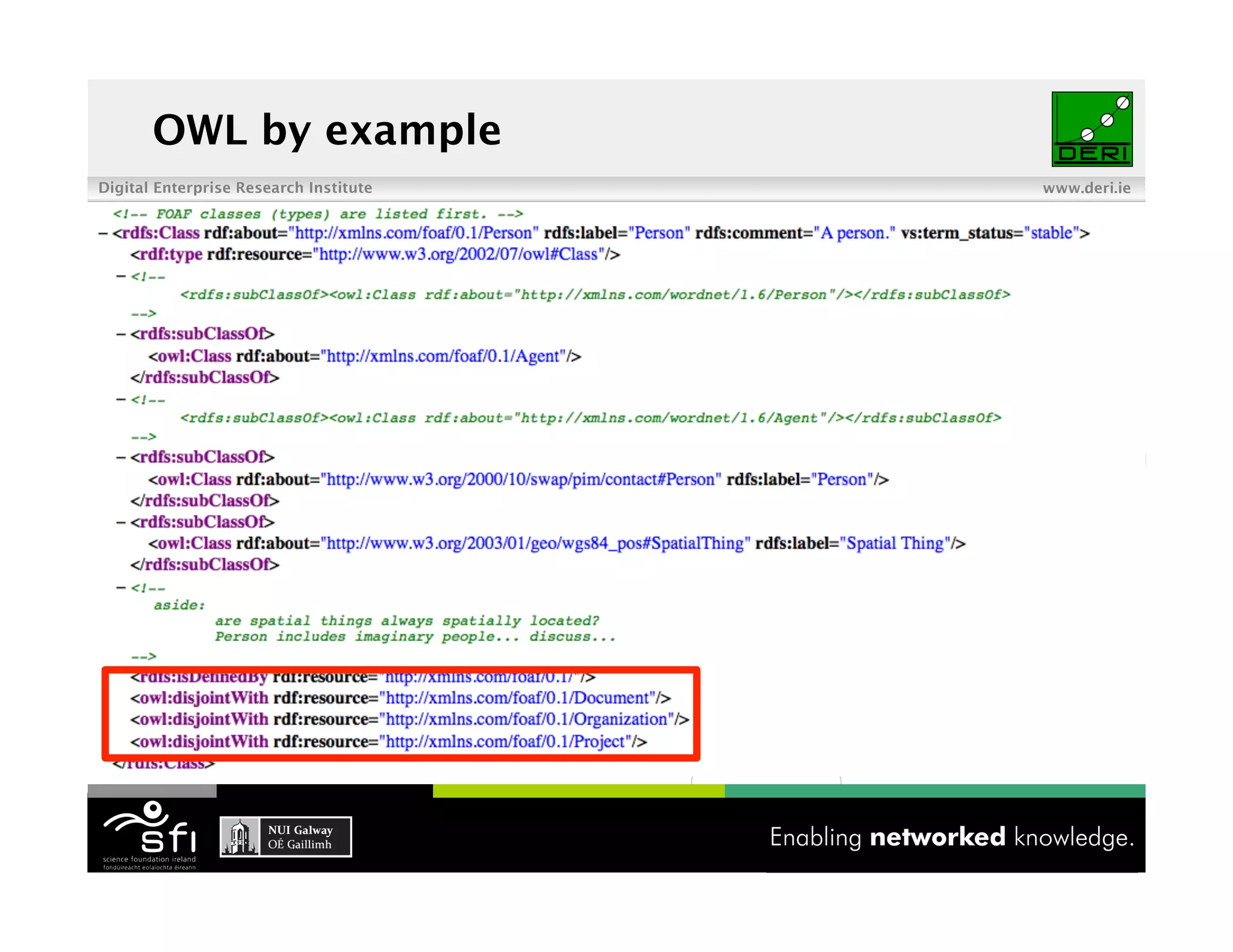Click the closing </rdfs:subClassOf> after foaf Agent
Image resolution: width=1233 pixels, height=952 pixels.
point(205,377)
